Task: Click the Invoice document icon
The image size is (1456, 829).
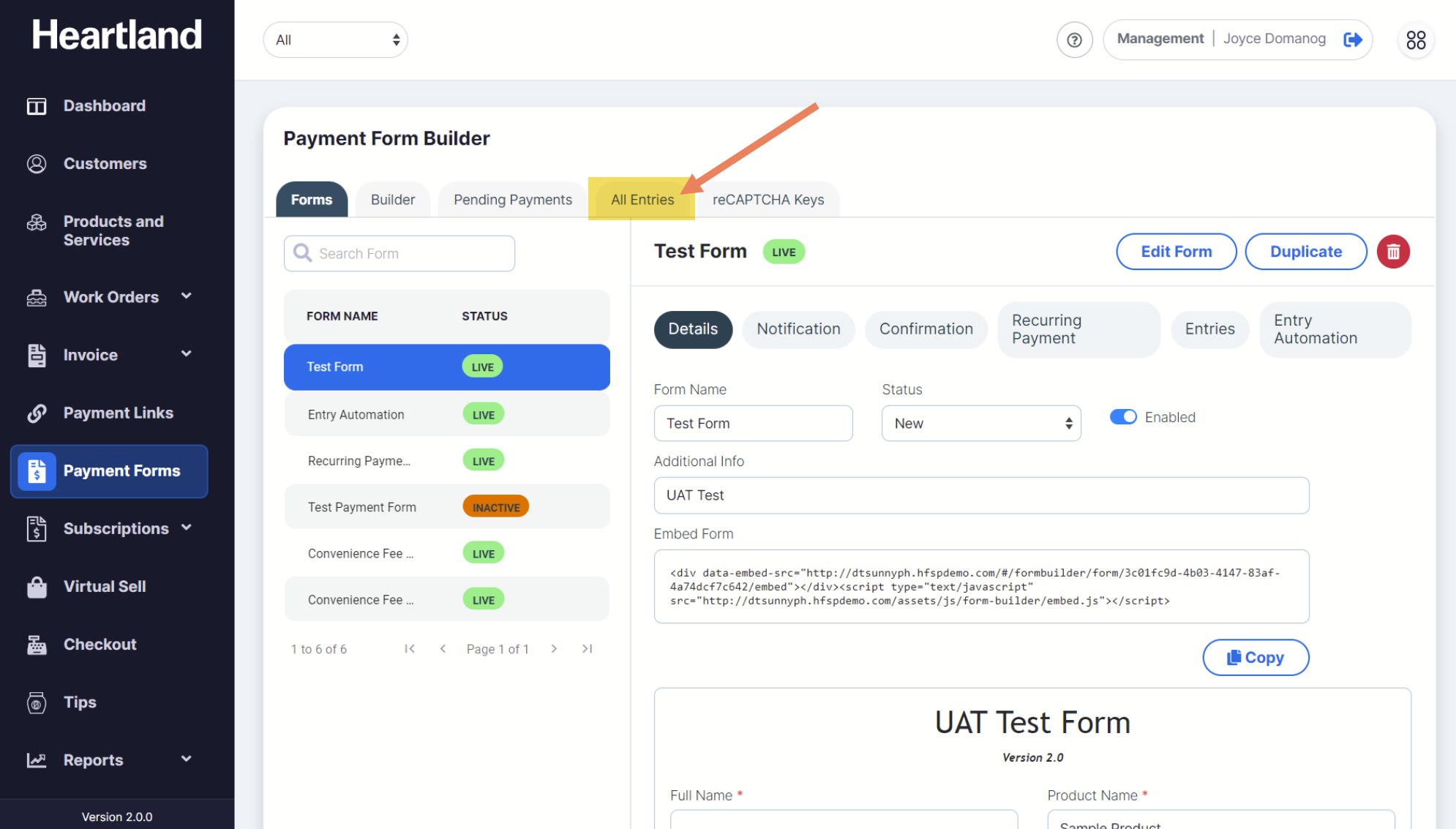Action: tap(37, 355)
